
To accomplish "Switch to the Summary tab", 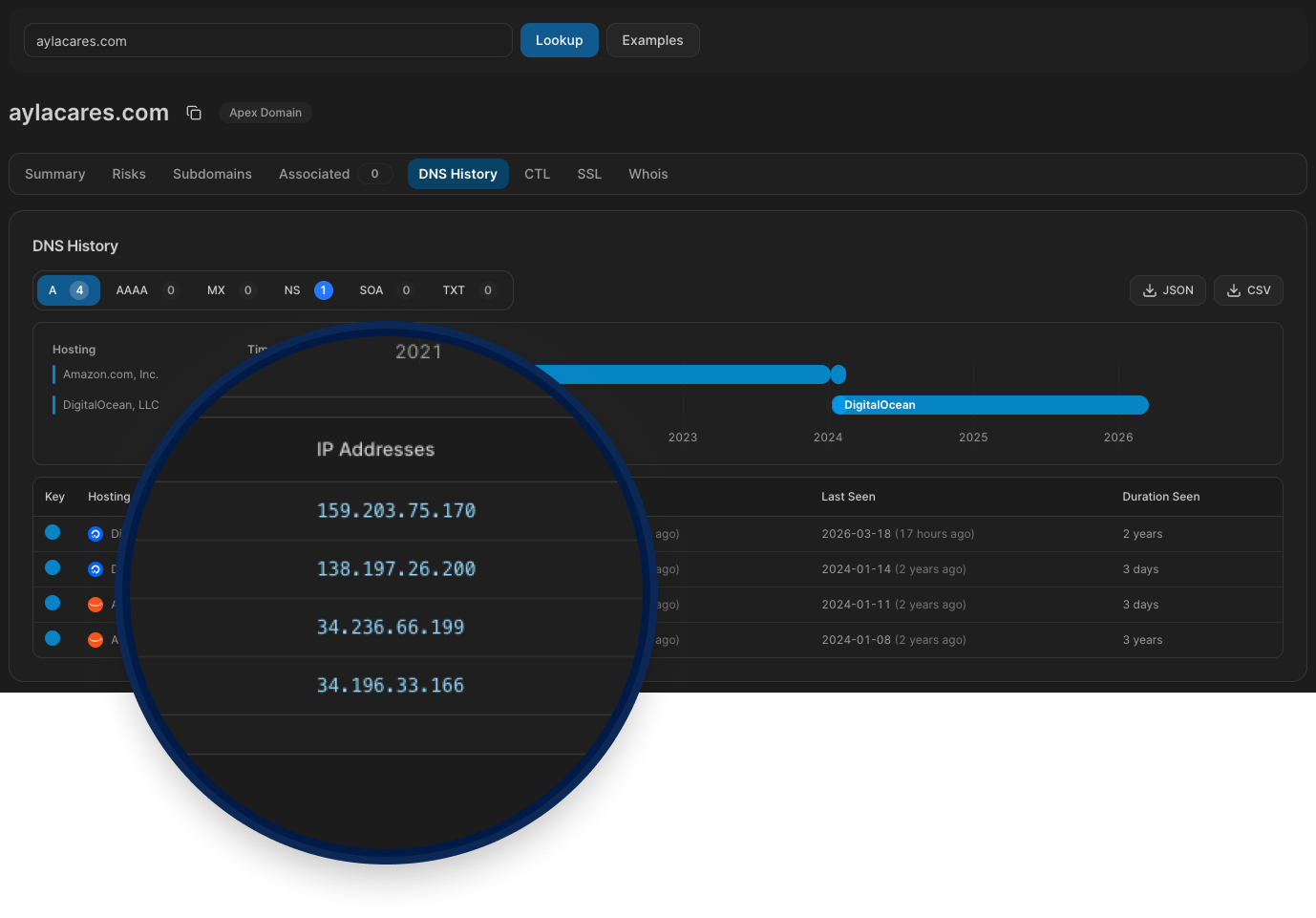I will [55, 174].
